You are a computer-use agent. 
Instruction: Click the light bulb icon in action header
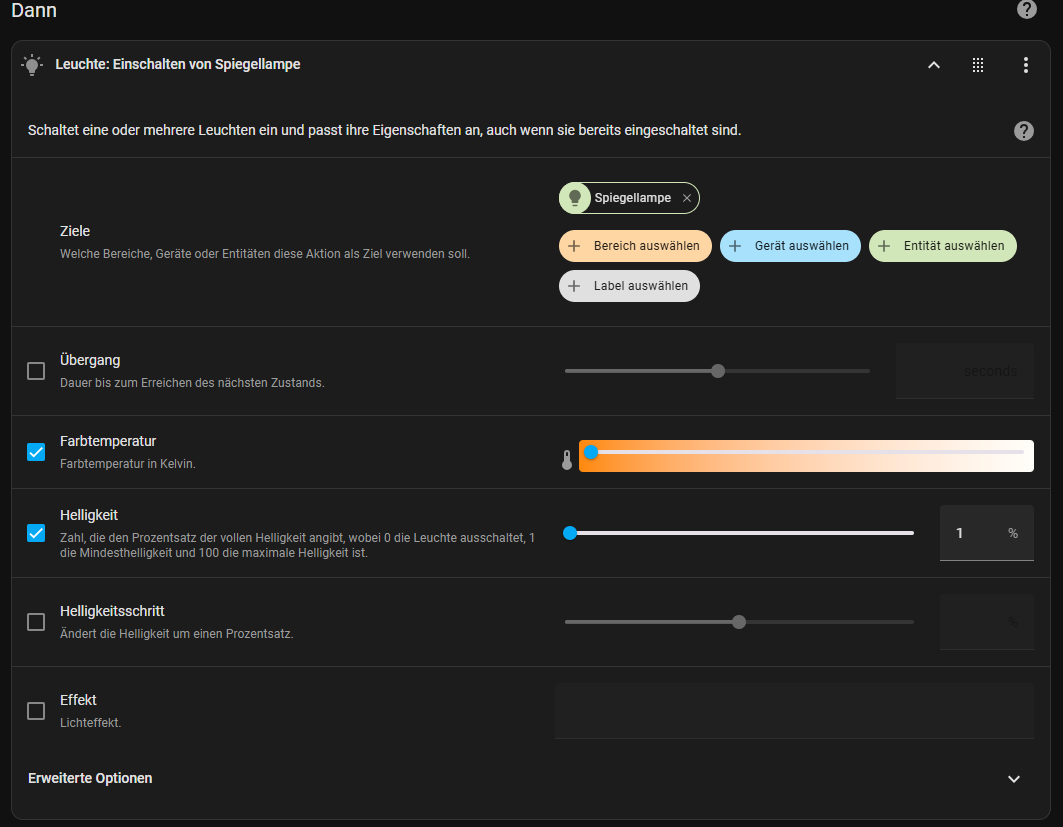tap(32, 65)
